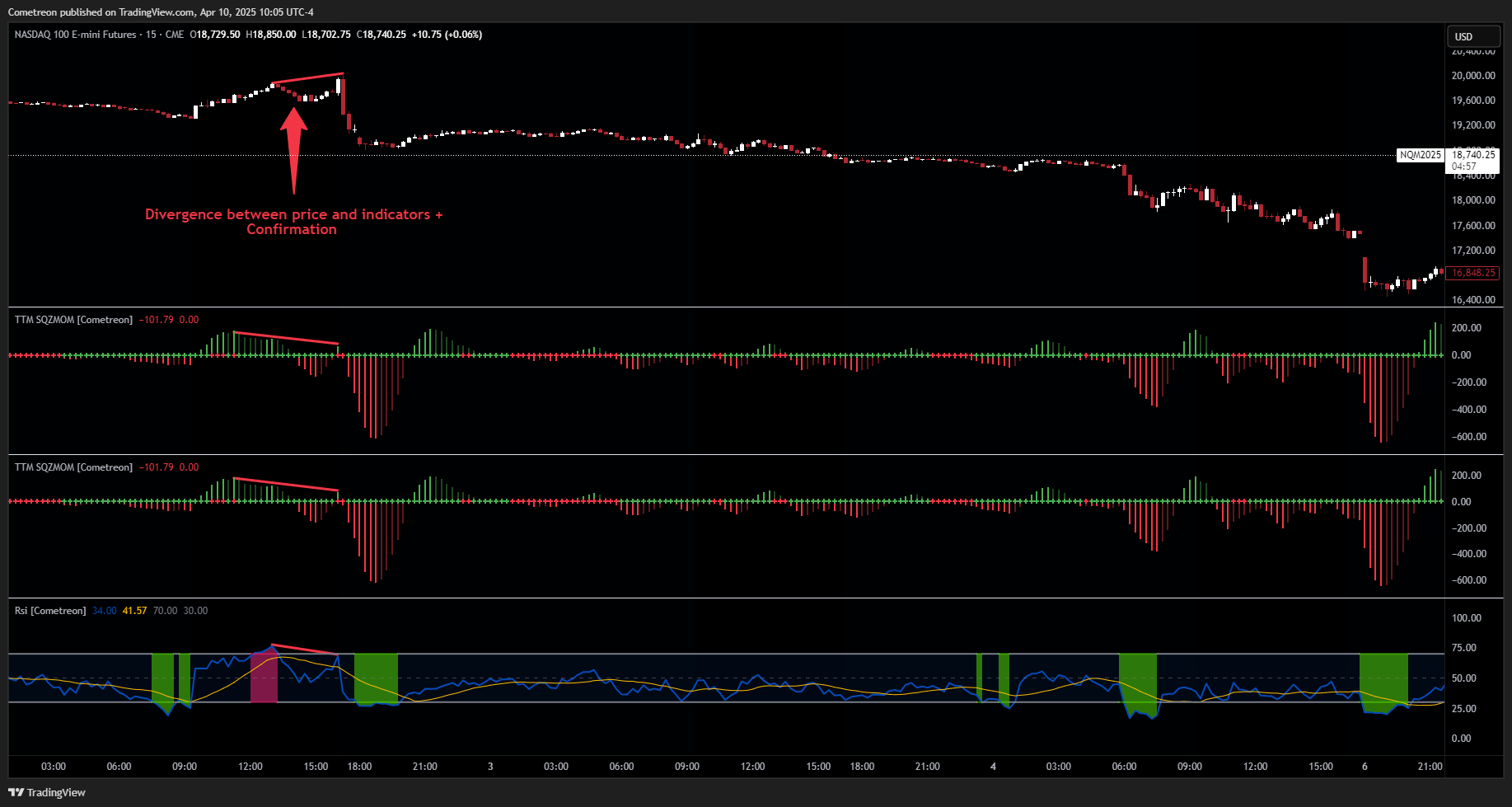Click the Rsi [Cometreon] indicator legend
Screen dimensions: 1512x807
coord(50,611)
